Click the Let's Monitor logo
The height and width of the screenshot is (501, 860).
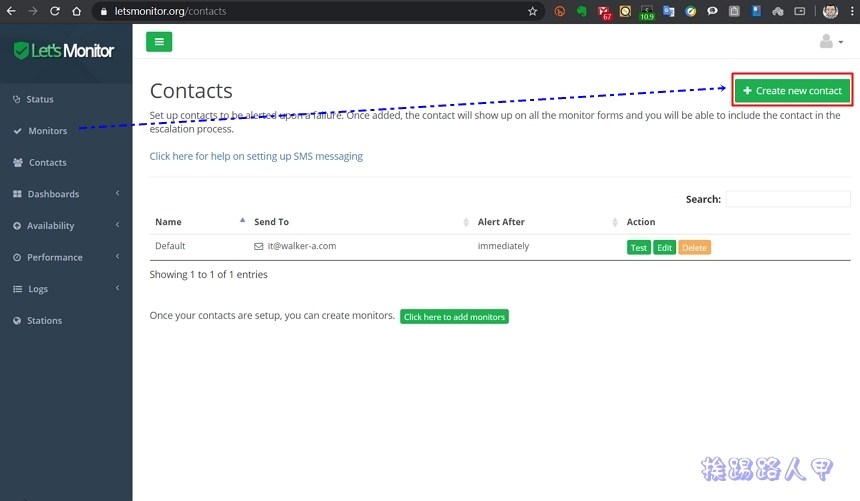click(x=64, y=50)
